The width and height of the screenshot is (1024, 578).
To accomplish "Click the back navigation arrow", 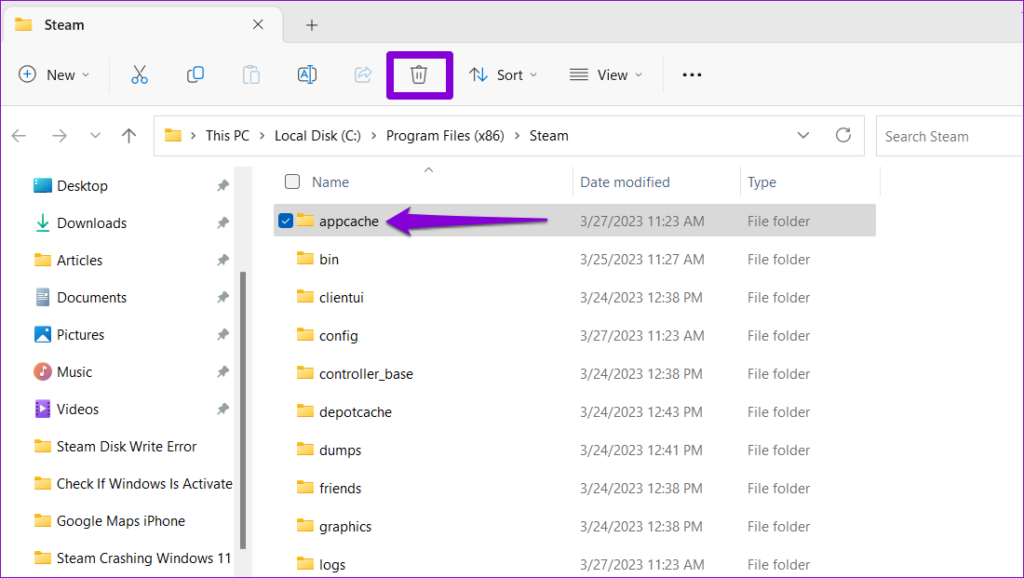I will coord(18,135).
